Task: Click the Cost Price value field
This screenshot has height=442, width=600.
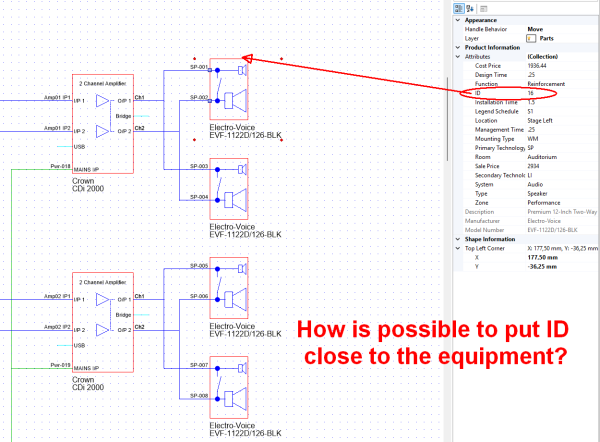Action: coord(560,67)
